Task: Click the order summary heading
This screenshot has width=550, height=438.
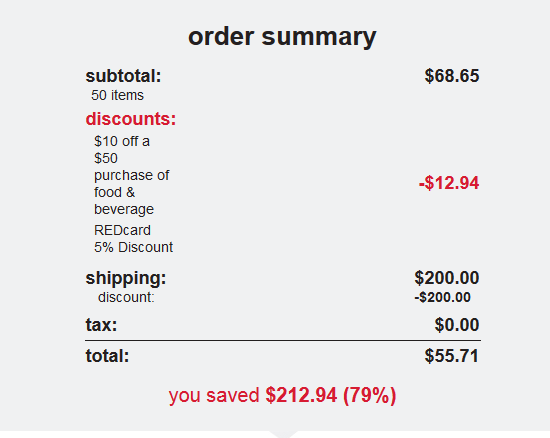Action: click(x=282, y=37)
